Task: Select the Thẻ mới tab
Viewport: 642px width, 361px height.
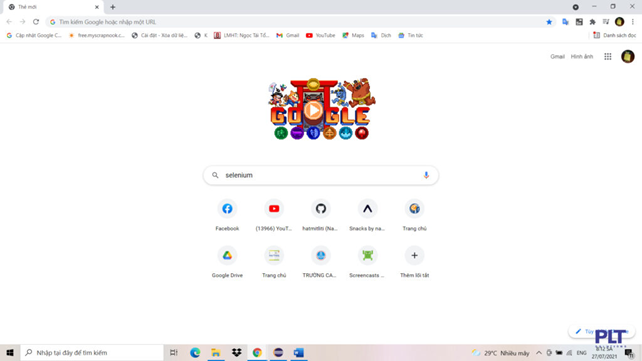Action: pos(53,7)
